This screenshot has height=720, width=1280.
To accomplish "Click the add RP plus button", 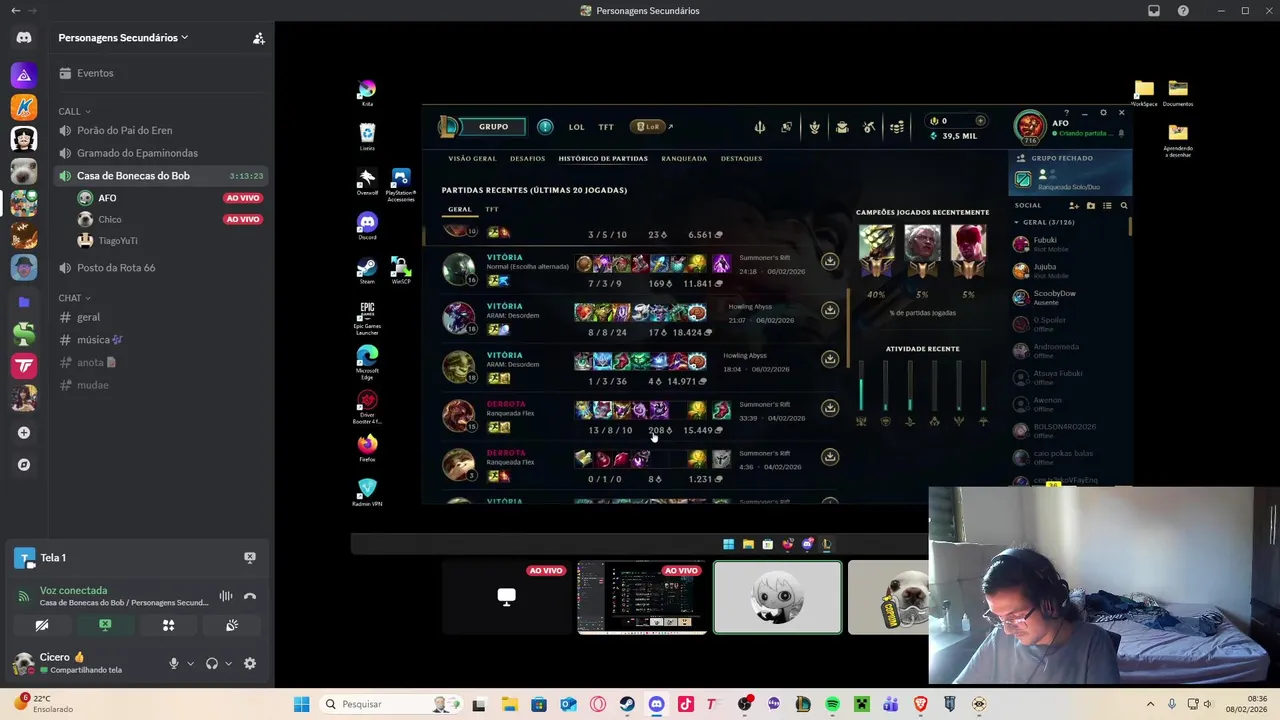I will (980, 121).
